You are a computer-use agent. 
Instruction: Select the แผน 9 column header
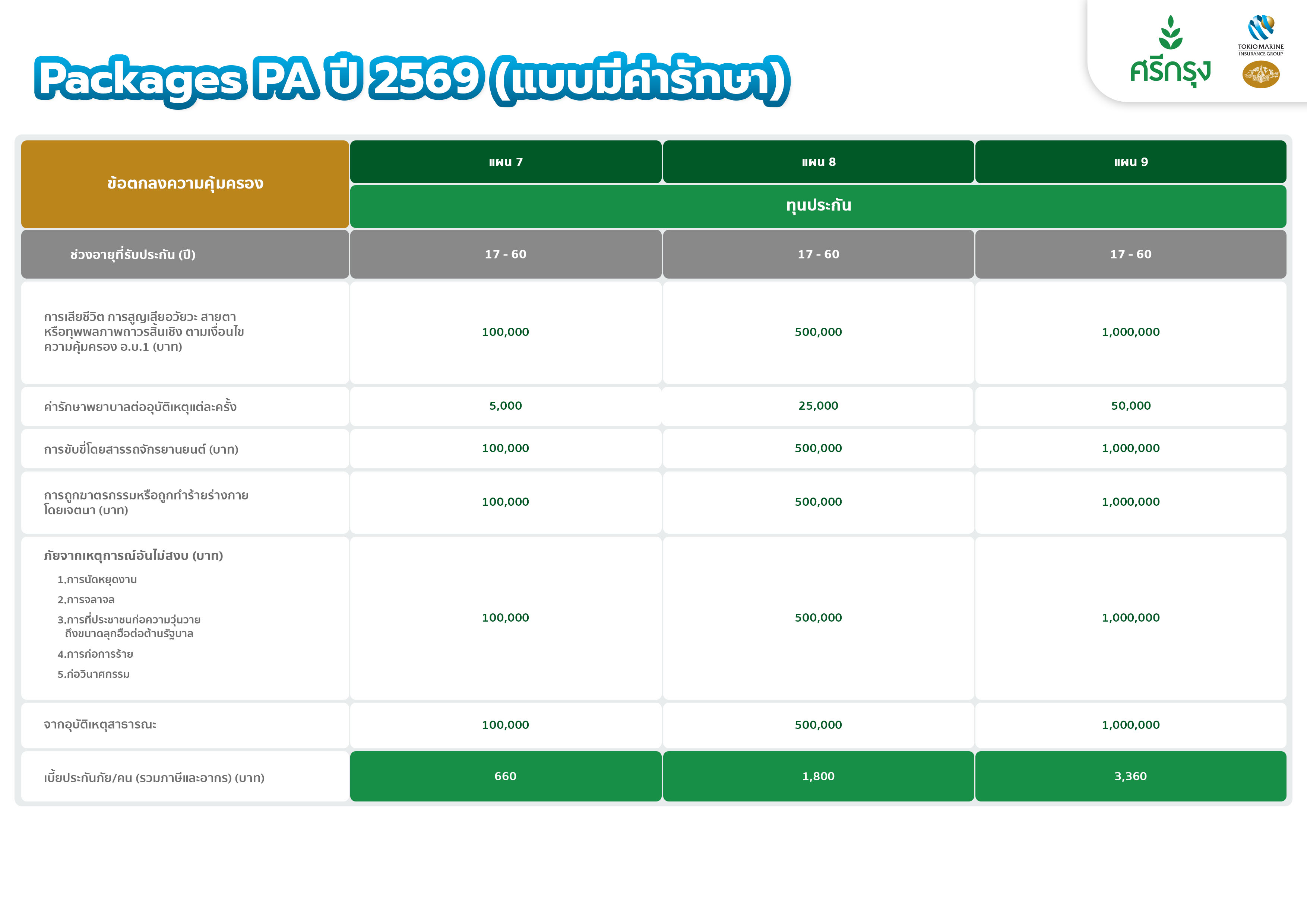[x=1130, y=162]
